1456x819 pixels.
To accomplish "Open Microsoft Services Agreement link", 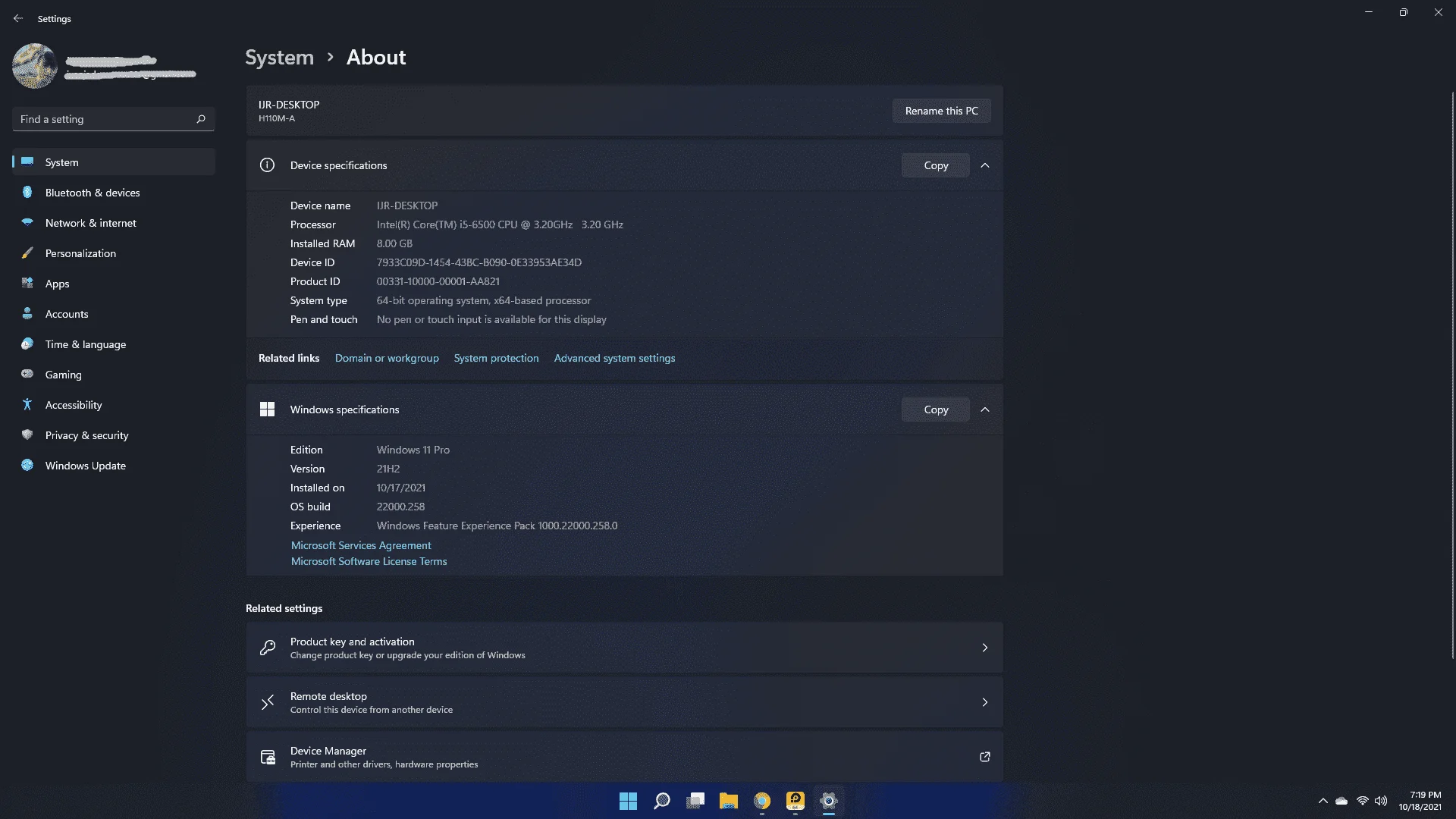I will point(361,545).
